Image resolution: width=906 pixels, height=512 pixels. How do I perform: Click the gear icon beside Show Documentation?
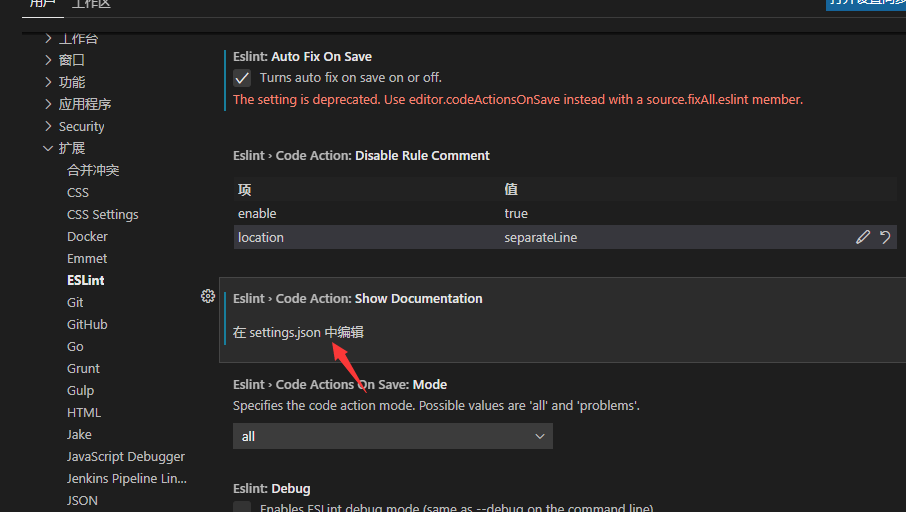click(x=208, y=296)
